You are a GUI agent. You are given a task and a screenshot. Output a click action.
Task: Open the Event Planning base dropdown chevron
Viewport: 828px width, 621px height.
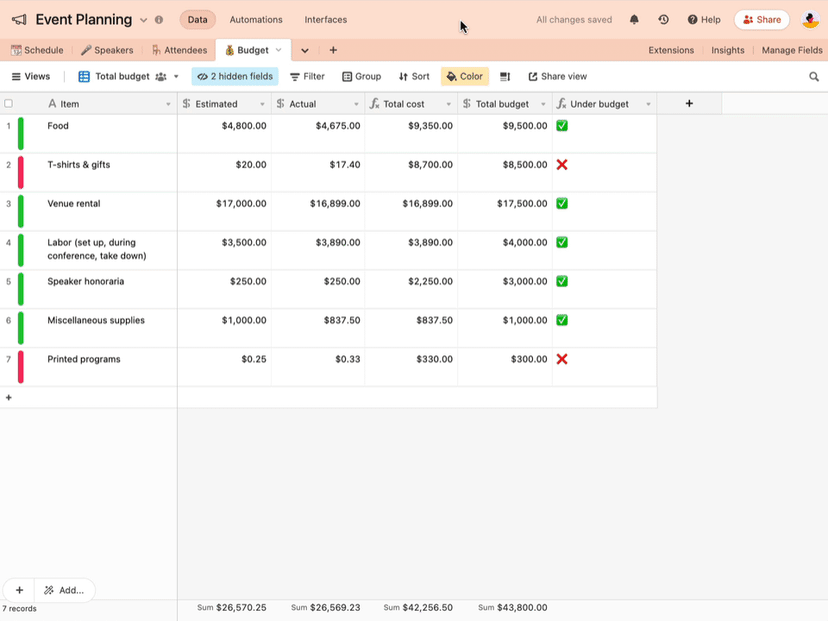[143, 19]
